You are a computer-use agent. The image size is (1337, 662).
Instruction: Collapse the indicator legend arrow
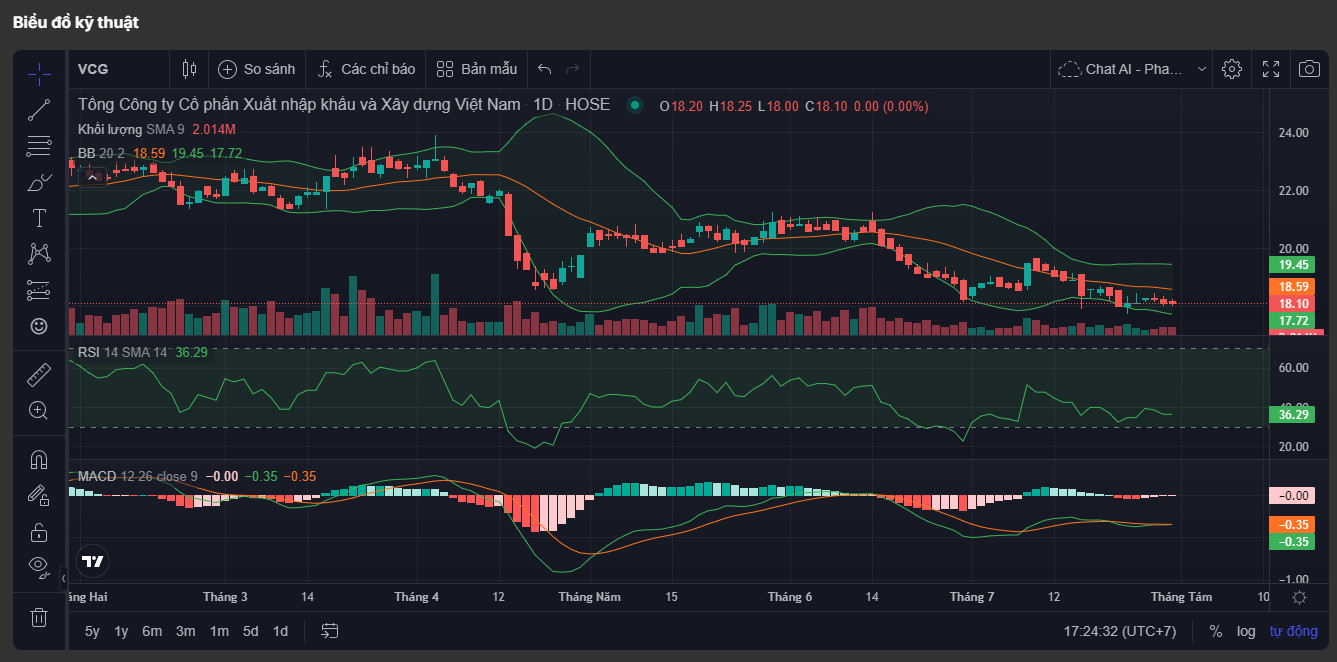[93, 177]
